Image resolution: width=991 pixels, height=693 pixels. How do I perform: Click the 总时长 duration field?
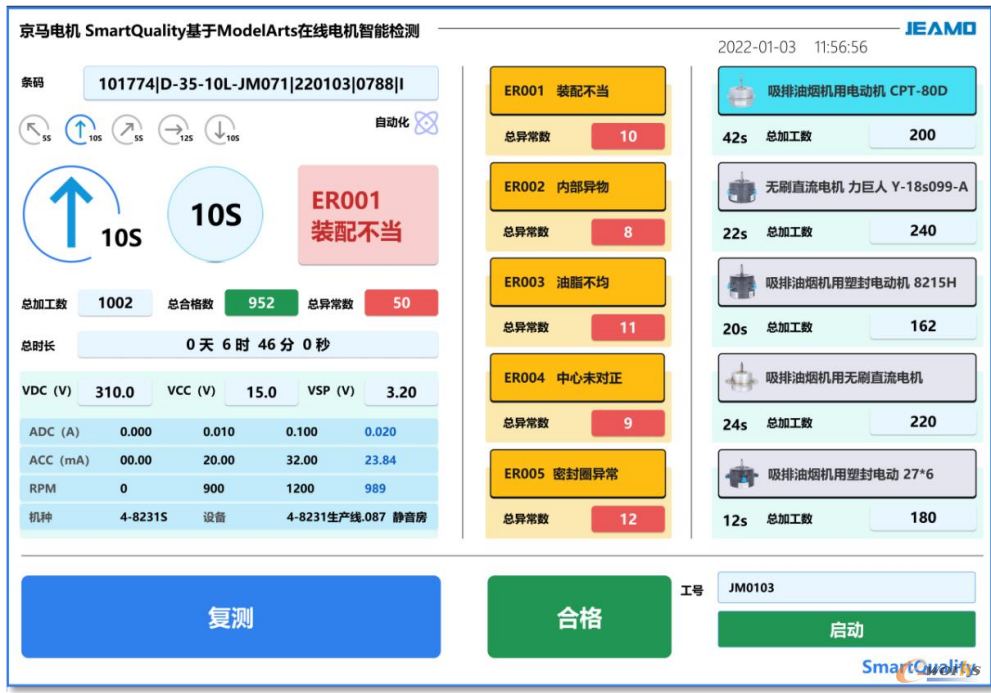(x=258, y=345)
